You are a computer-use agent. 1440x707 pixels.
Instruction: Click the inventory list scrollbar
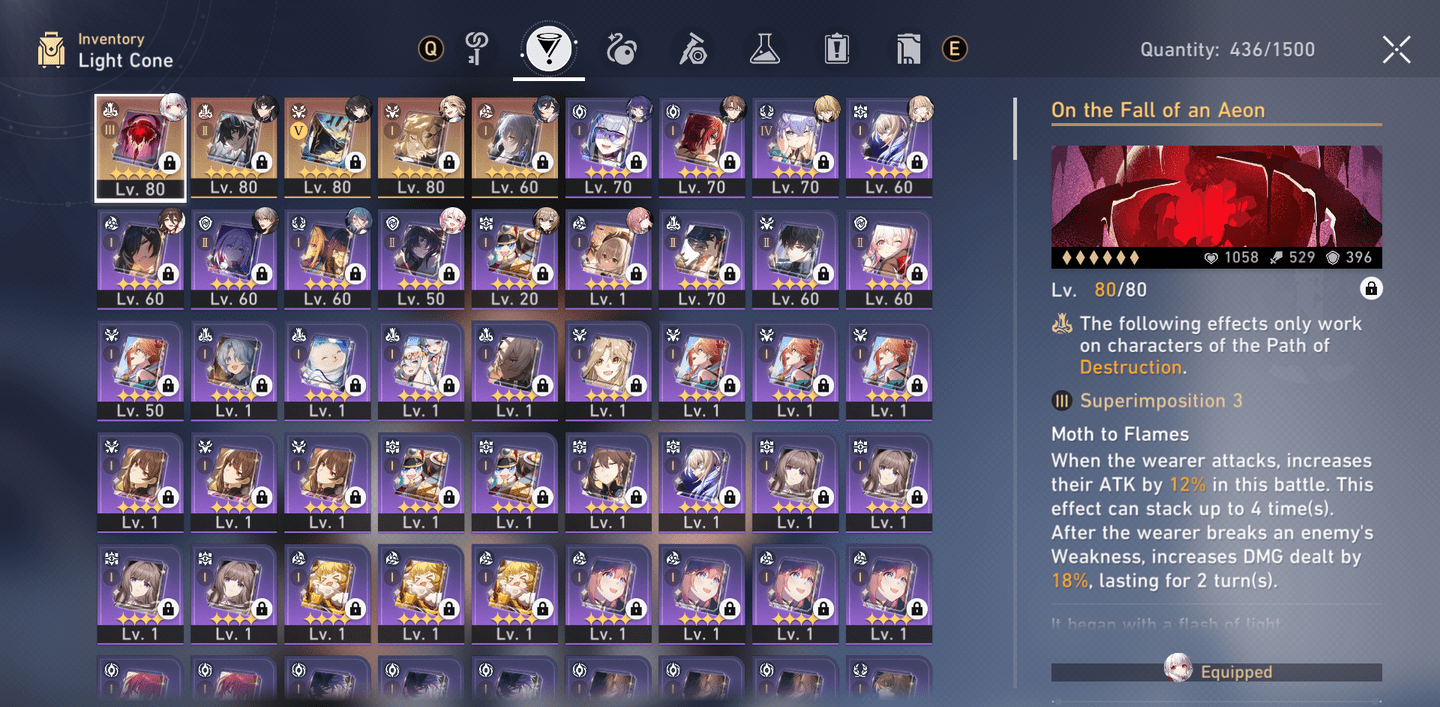1015,128
